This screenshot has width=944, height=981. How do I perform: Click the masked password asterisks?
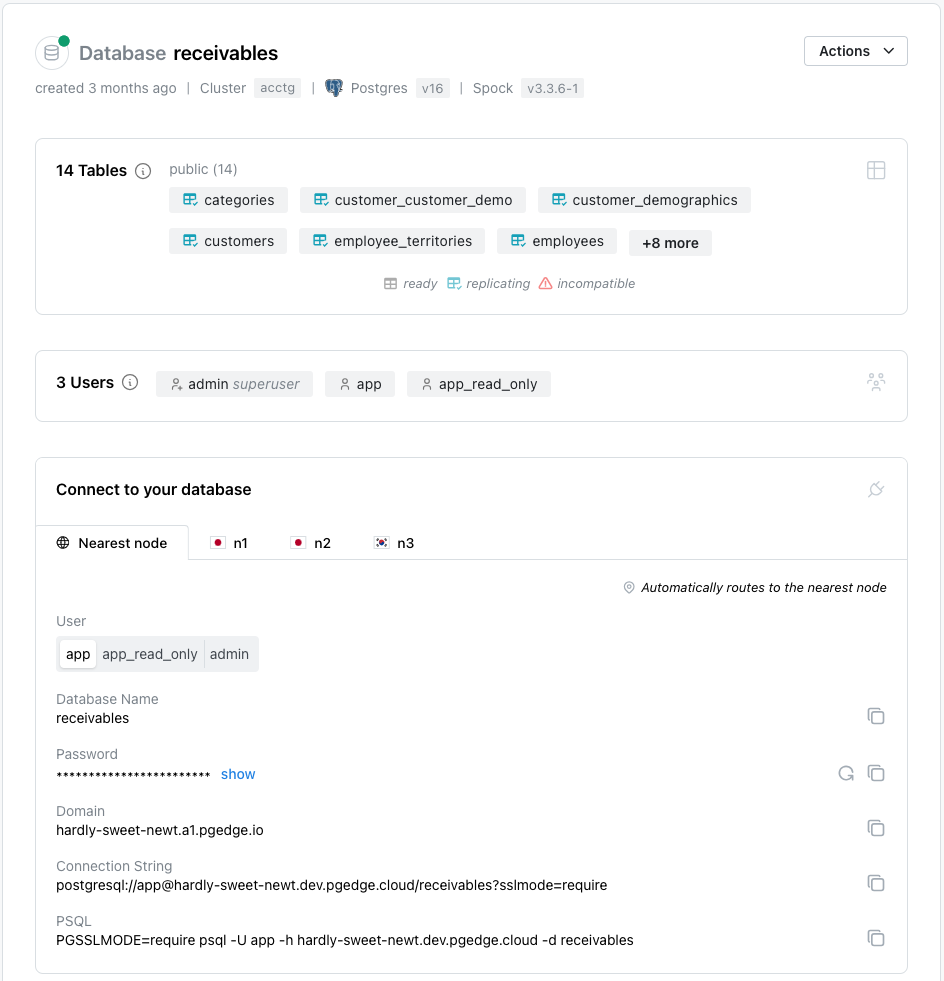click(x=133, y=775)
